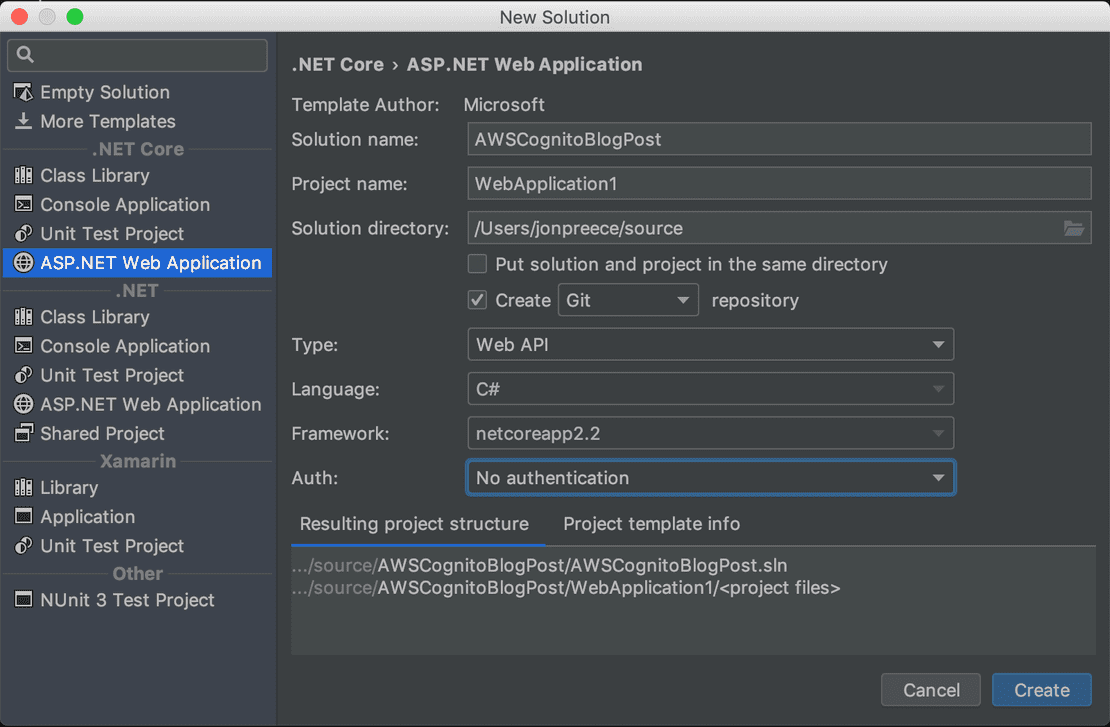This screenshot has width=1110, height=727.
Task: Click the Template Author value "Microsoft"
Action: click(504, 105)
